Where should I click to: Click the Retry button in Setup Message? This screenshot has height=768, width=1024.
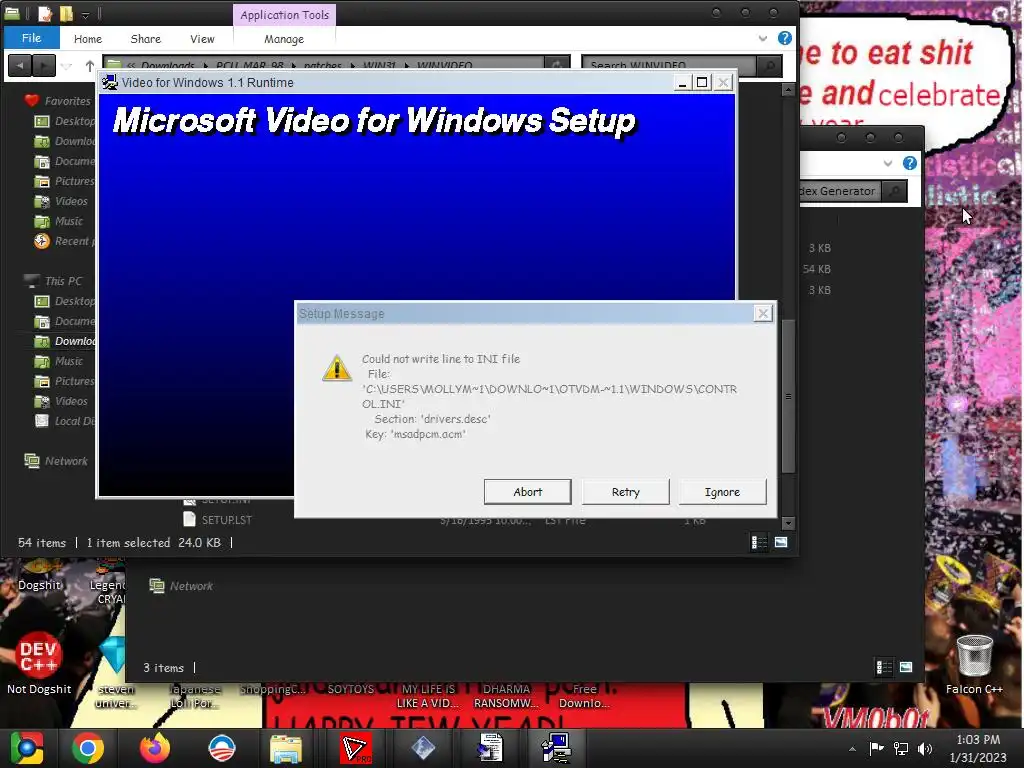point(625,492)
